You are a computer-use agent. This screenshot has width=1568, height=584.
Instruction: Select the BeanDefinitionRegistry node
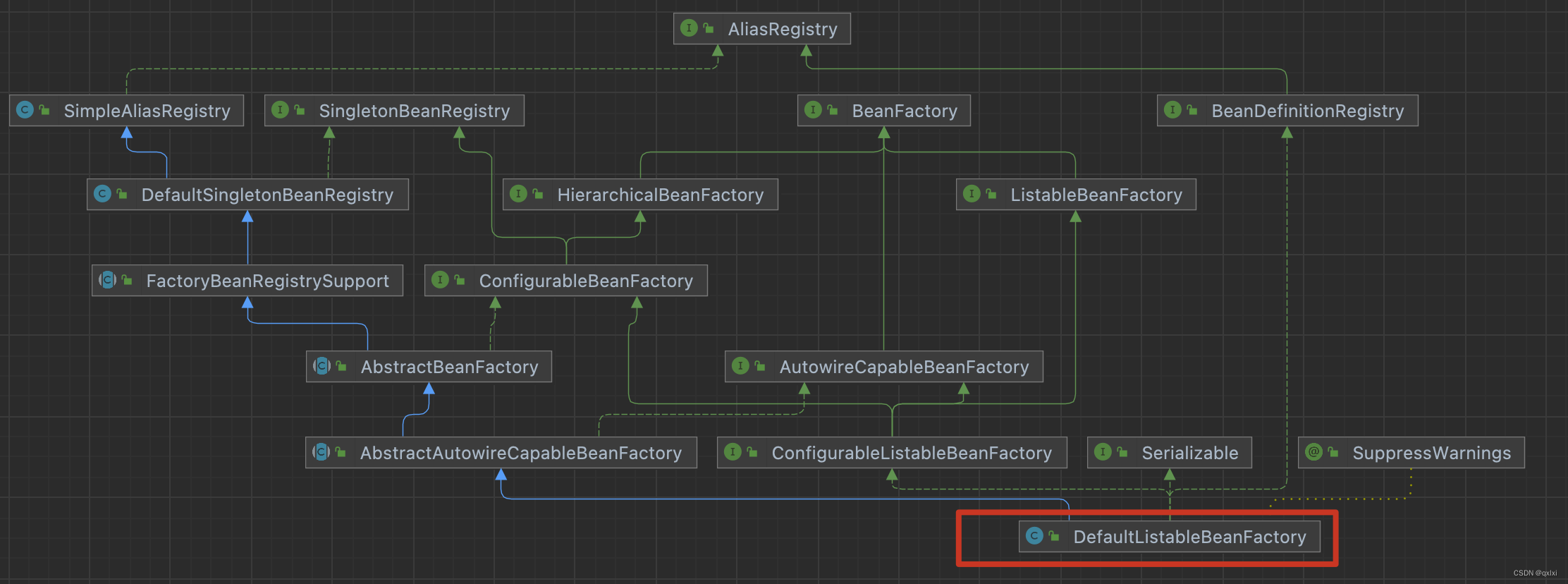point(1287,111)
